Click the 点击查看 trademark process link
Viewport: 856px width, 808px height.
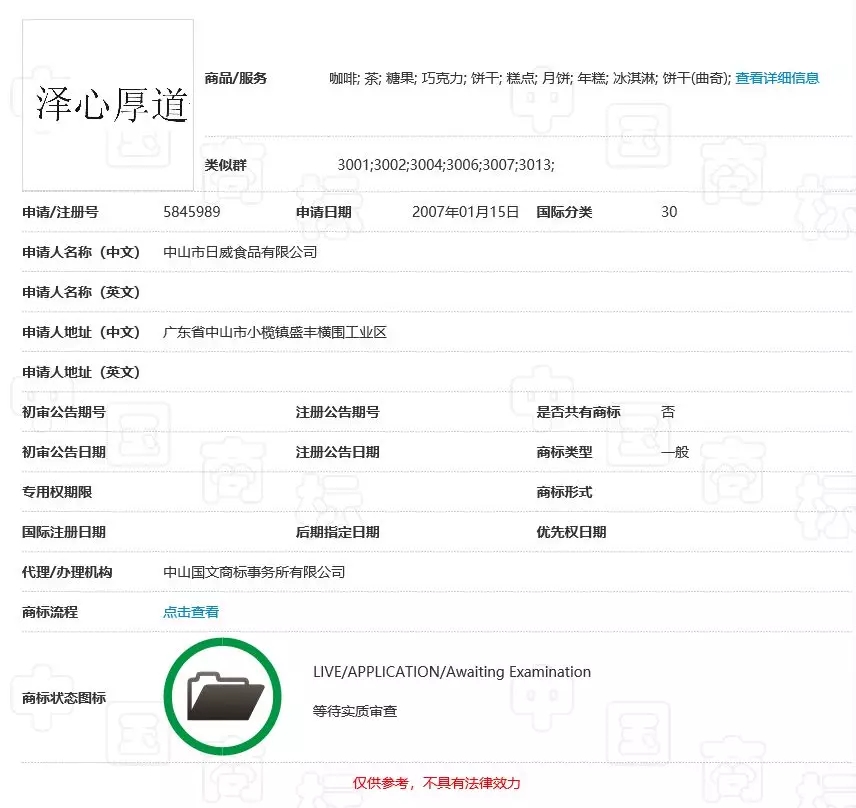[191, 612]
